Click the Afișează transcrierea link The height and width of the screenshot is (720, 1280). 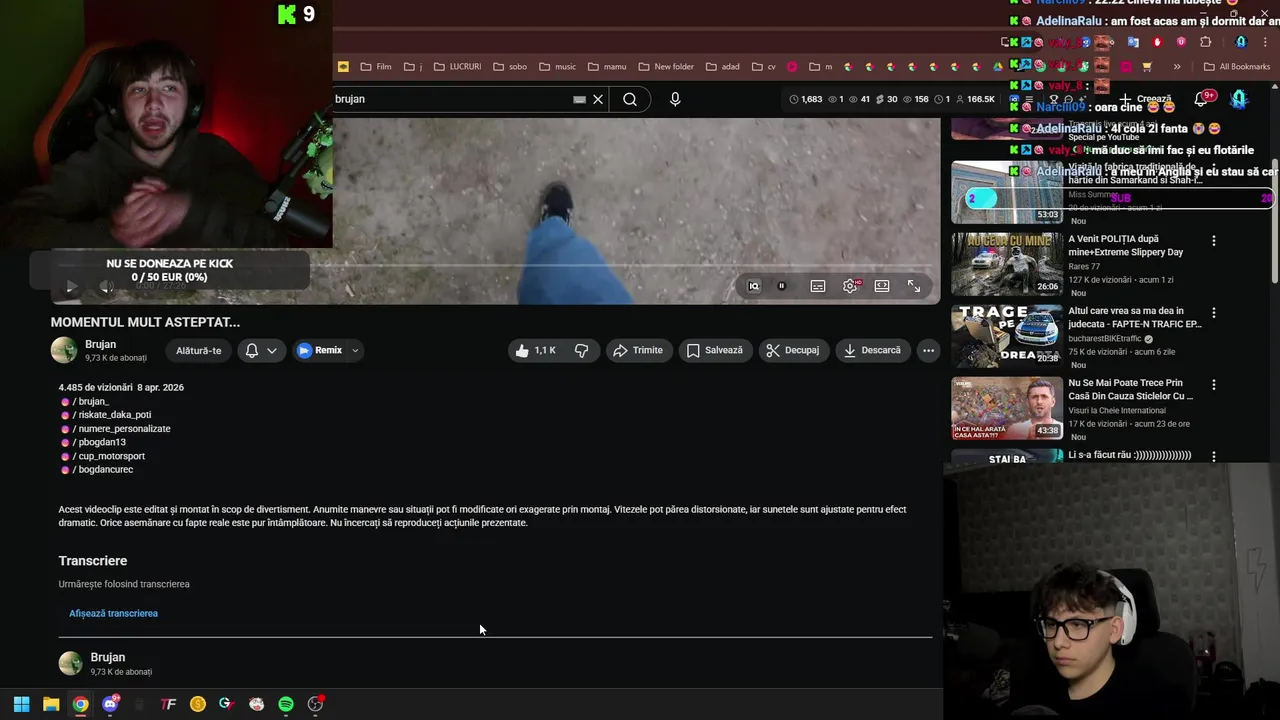tap(113, 613)
